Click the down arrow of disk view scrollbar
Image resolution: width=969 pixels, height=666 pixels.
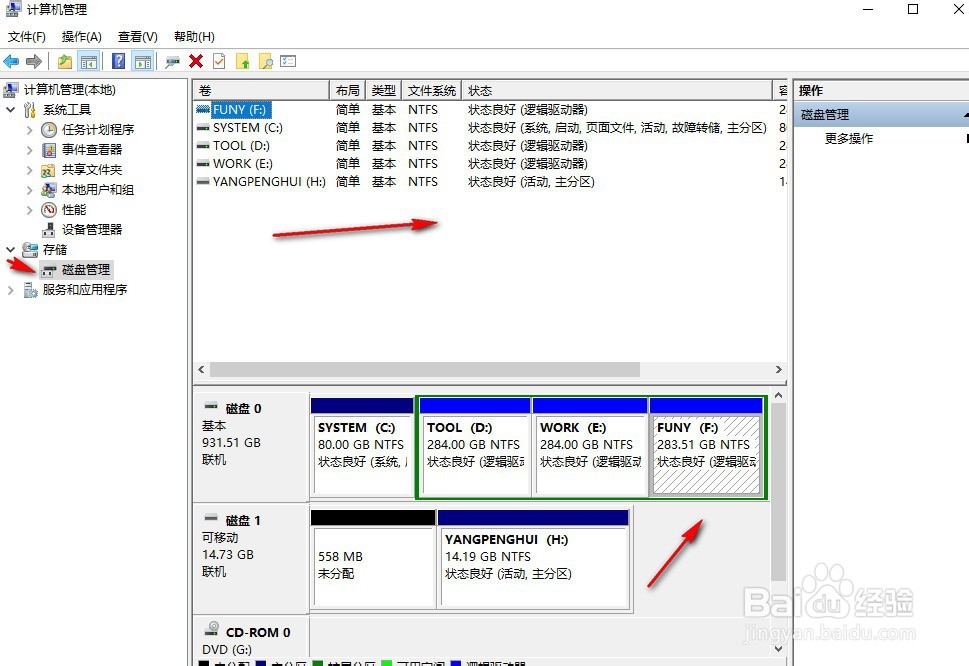[x=779, y=649]
